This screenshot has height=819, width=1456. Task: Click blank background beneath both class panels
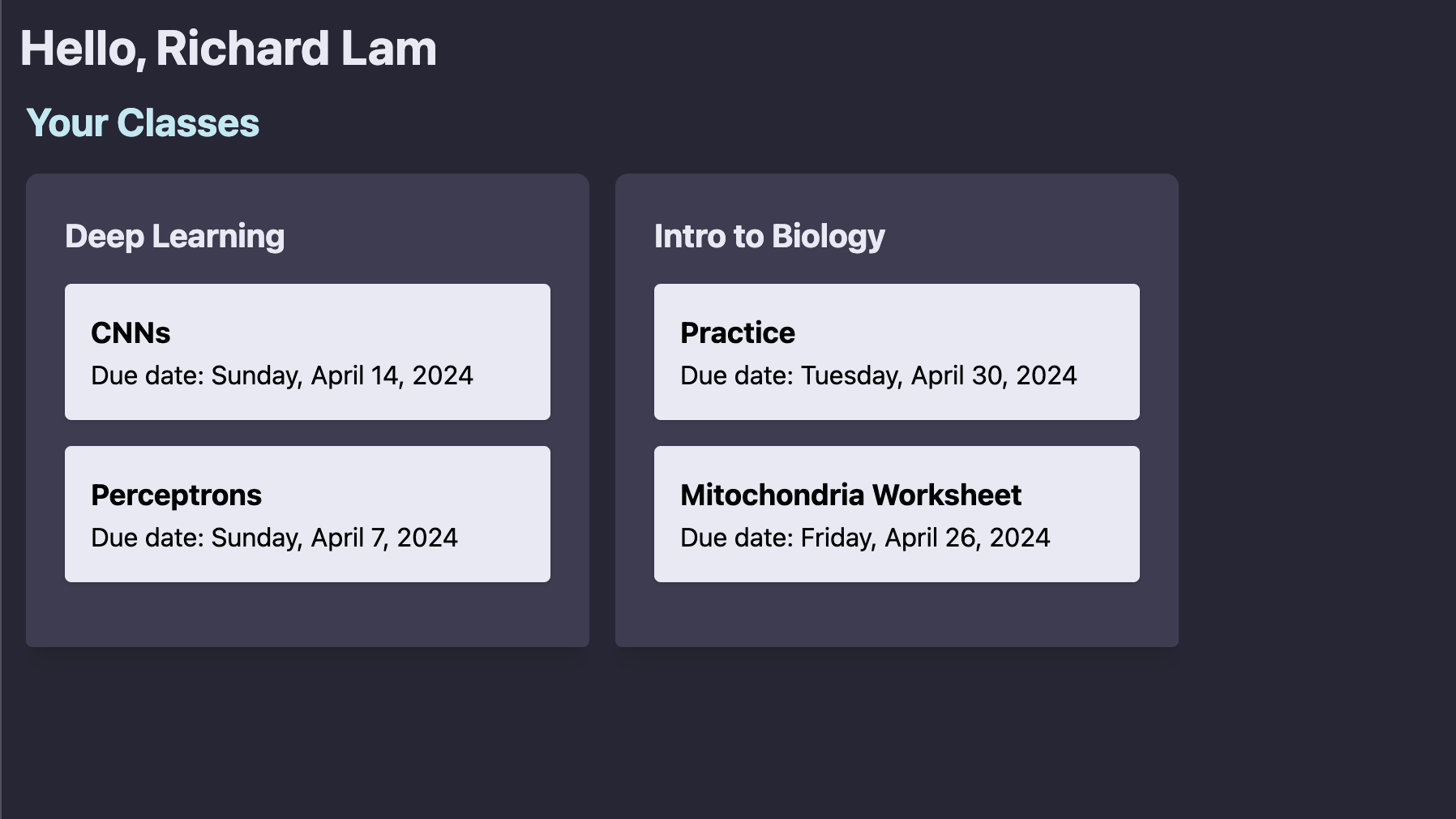coord(728,734)
